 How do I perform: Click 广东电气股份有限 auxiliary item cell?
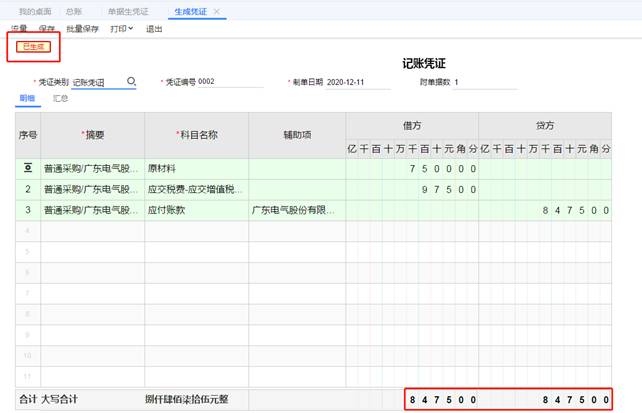tap(297, 210)
